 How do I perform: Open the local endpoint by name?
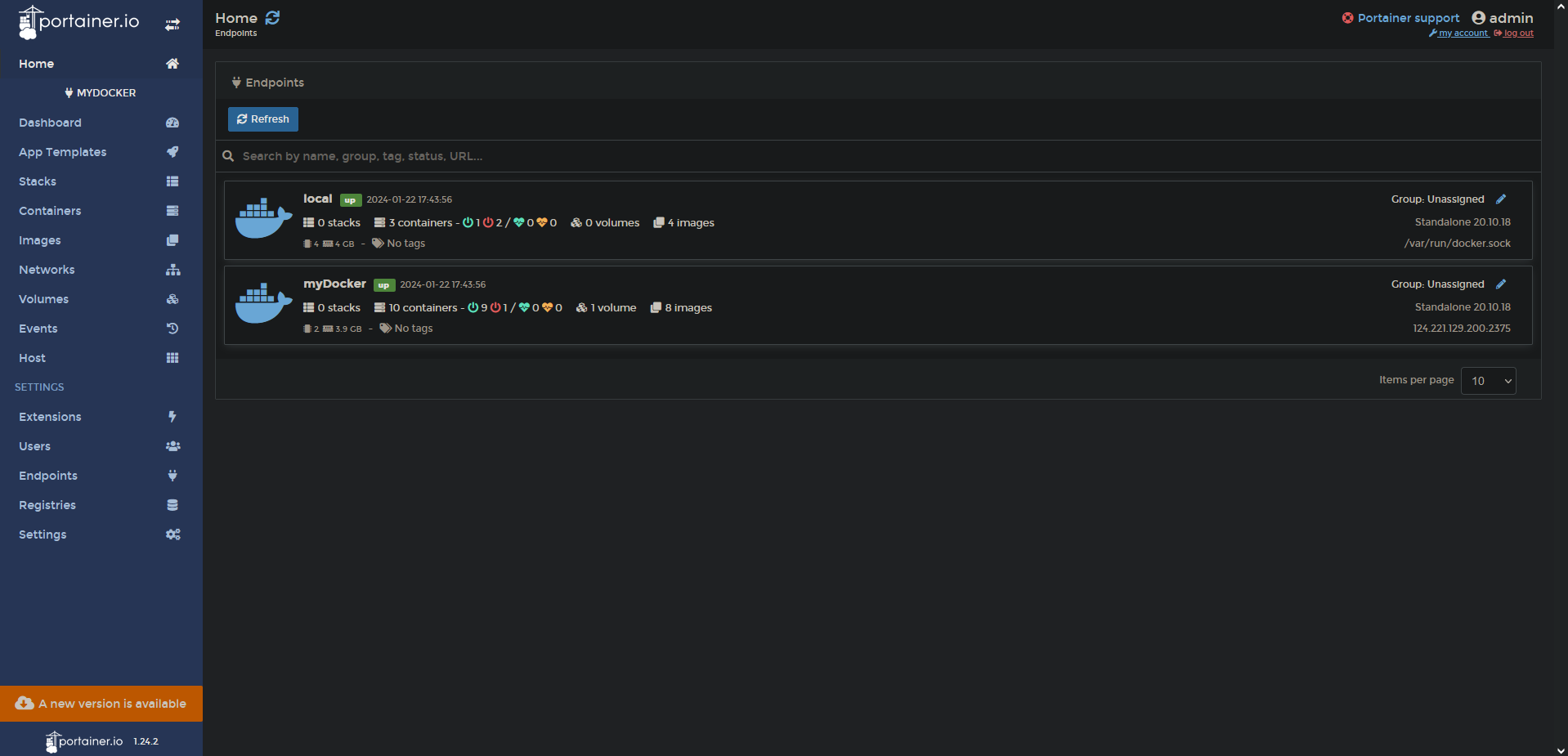pos(318,199)
